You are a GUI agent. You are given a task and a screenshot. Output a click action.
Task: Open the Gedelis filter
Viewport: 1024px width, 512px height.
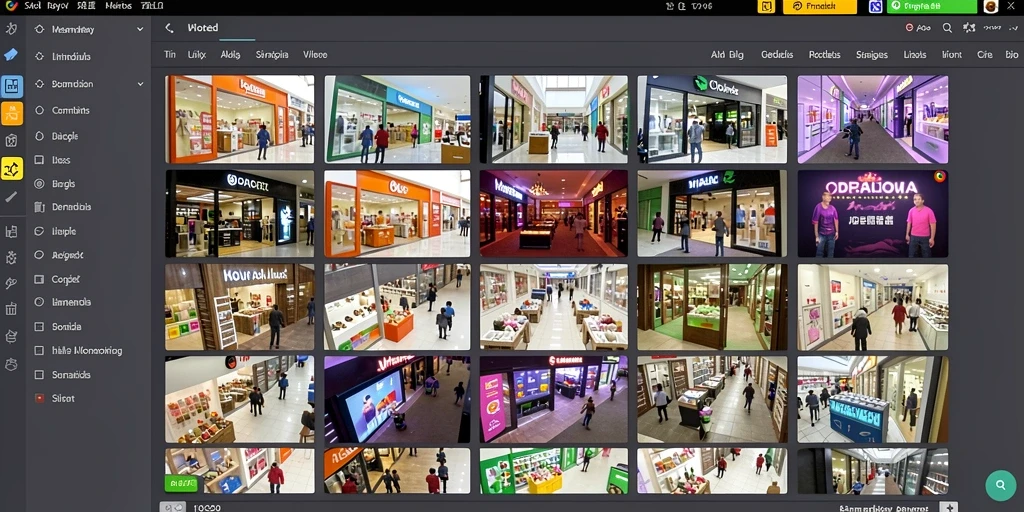[777, 55]
